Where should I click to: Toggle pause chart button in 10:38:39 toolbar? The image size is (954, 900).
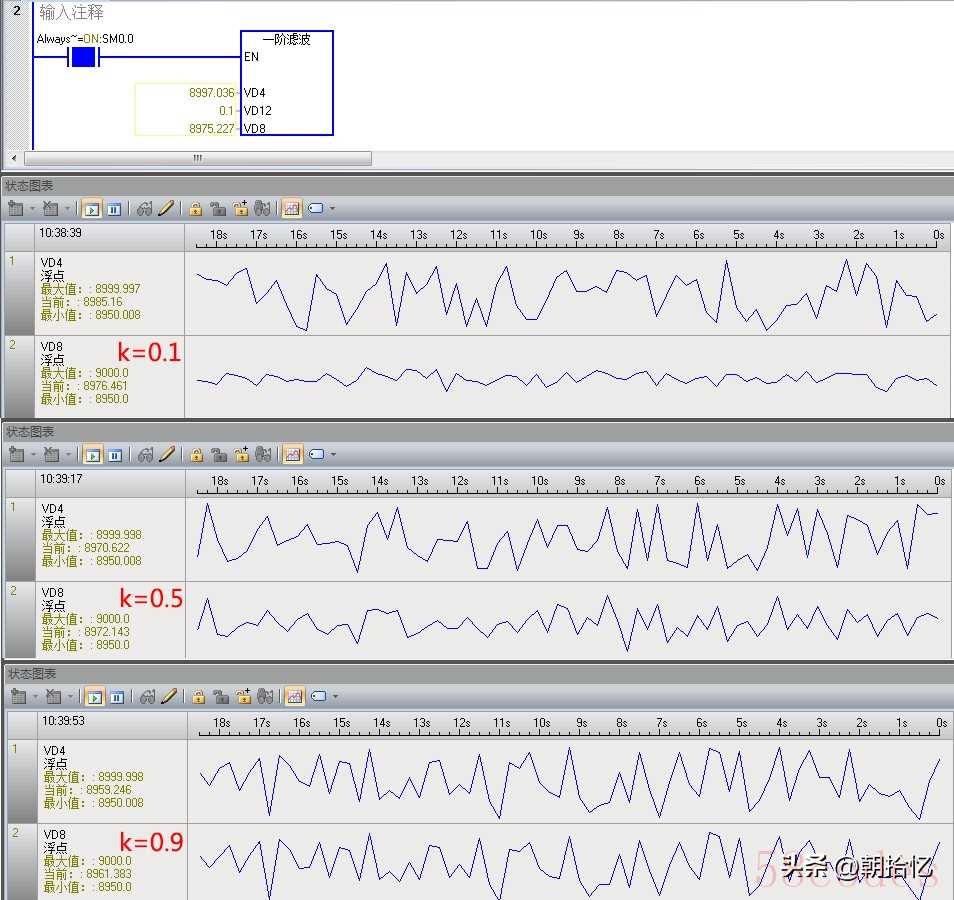114,209
